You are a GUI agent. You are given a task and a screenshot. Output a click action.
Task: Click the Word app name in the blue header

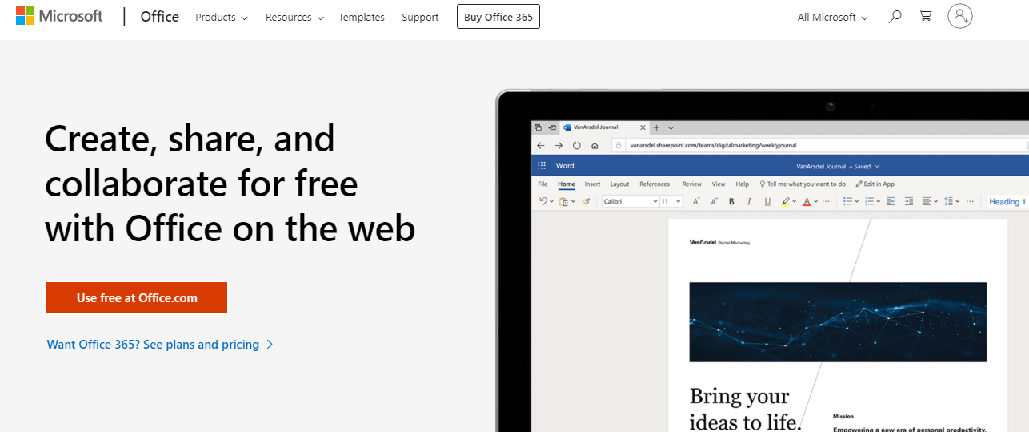(565, 165)
